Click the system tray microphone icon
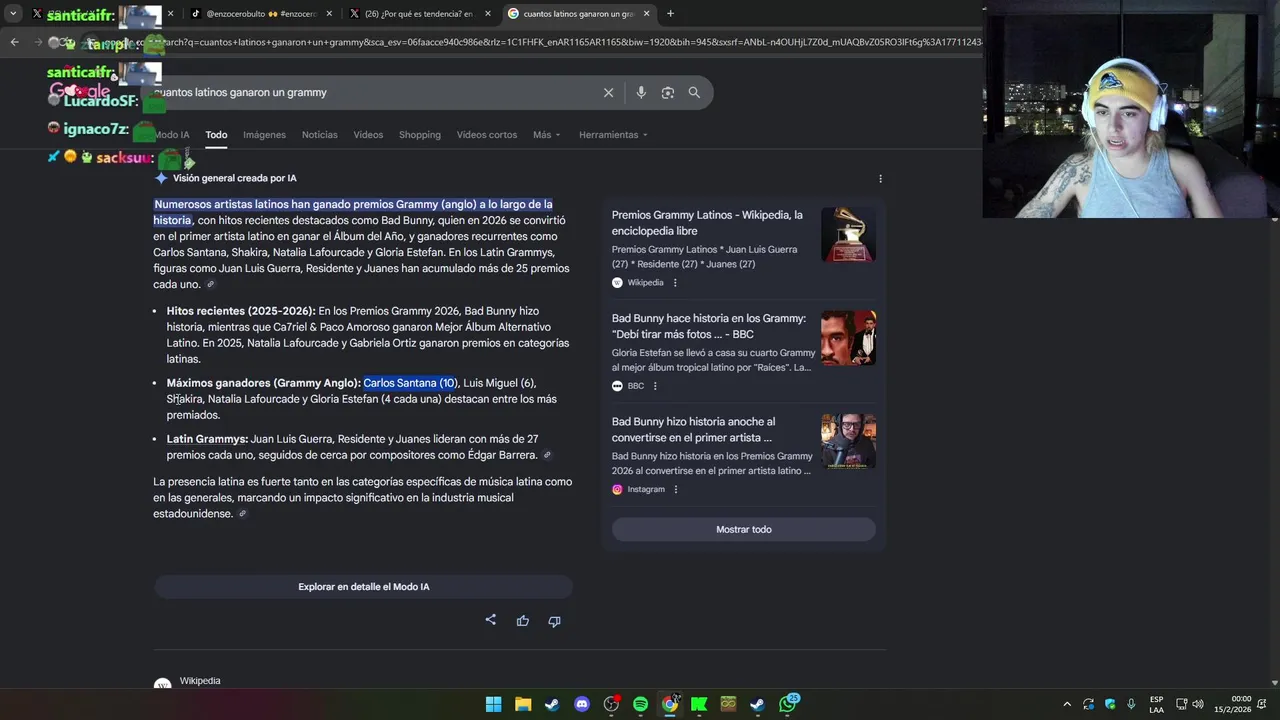 point(1131,704)
